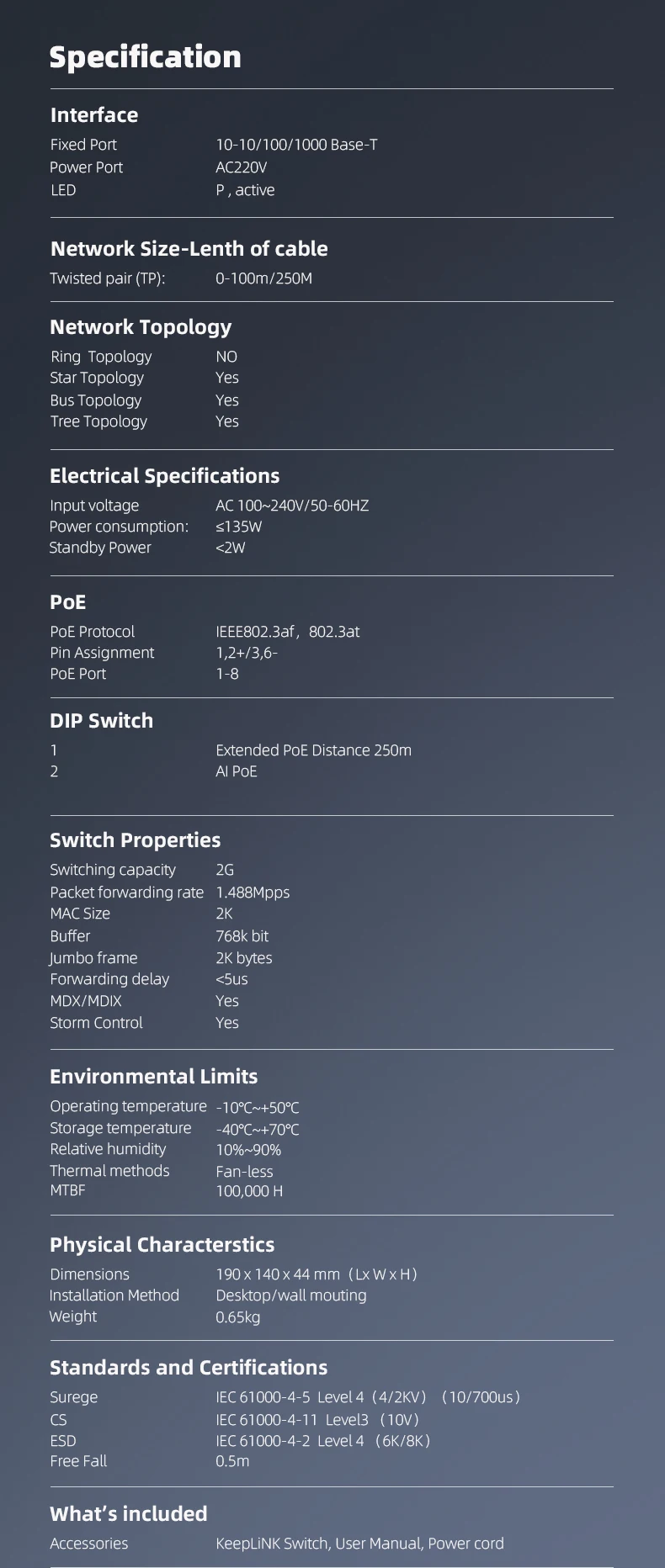The width and height of the screenshot is (665, 1568).
Task: Select the ≤135W power consumption value
Action: tap(238, 527)
